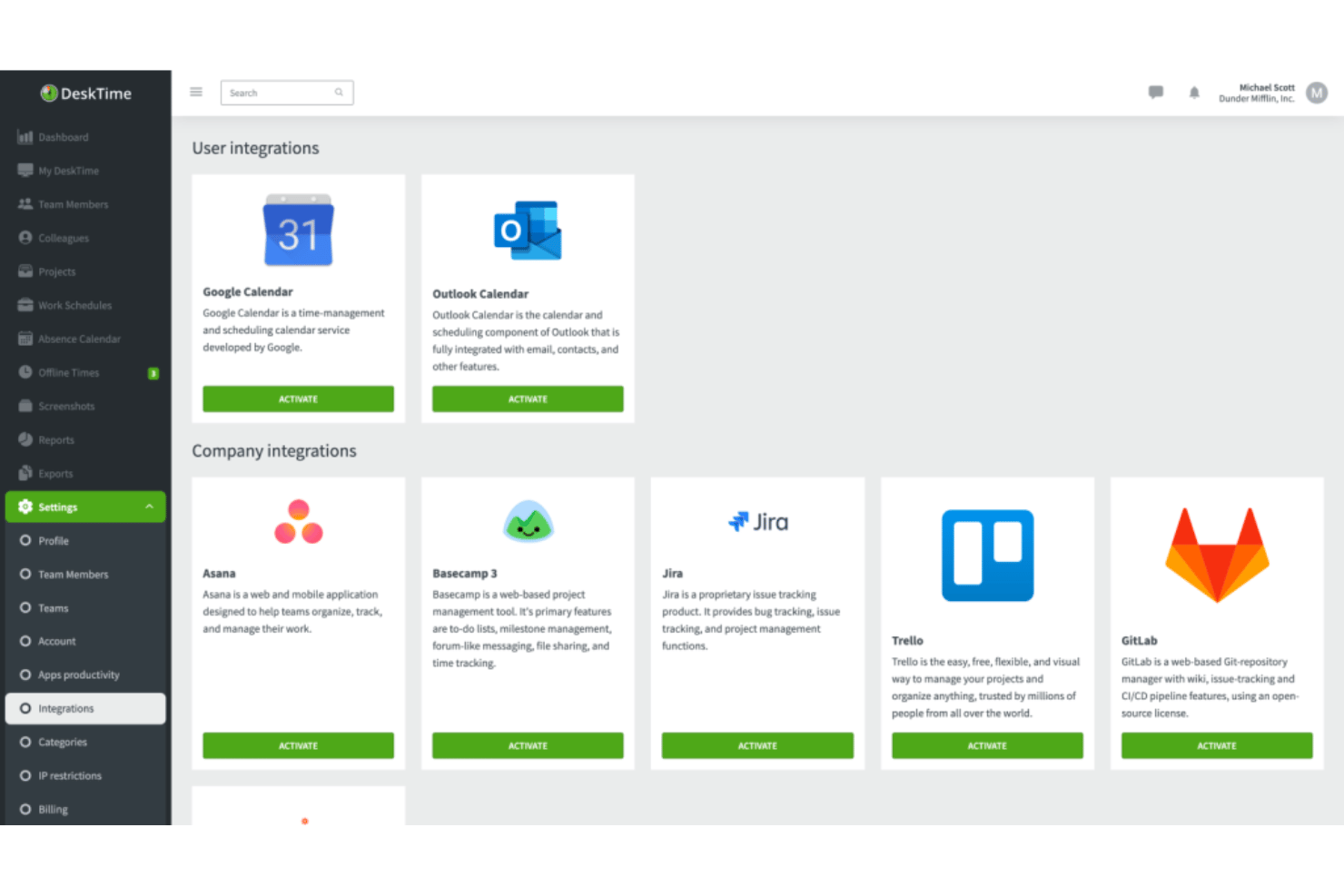Click the GitLab fox logo
This screenshot has width=1344, height=896.
tap(1217, 555)
